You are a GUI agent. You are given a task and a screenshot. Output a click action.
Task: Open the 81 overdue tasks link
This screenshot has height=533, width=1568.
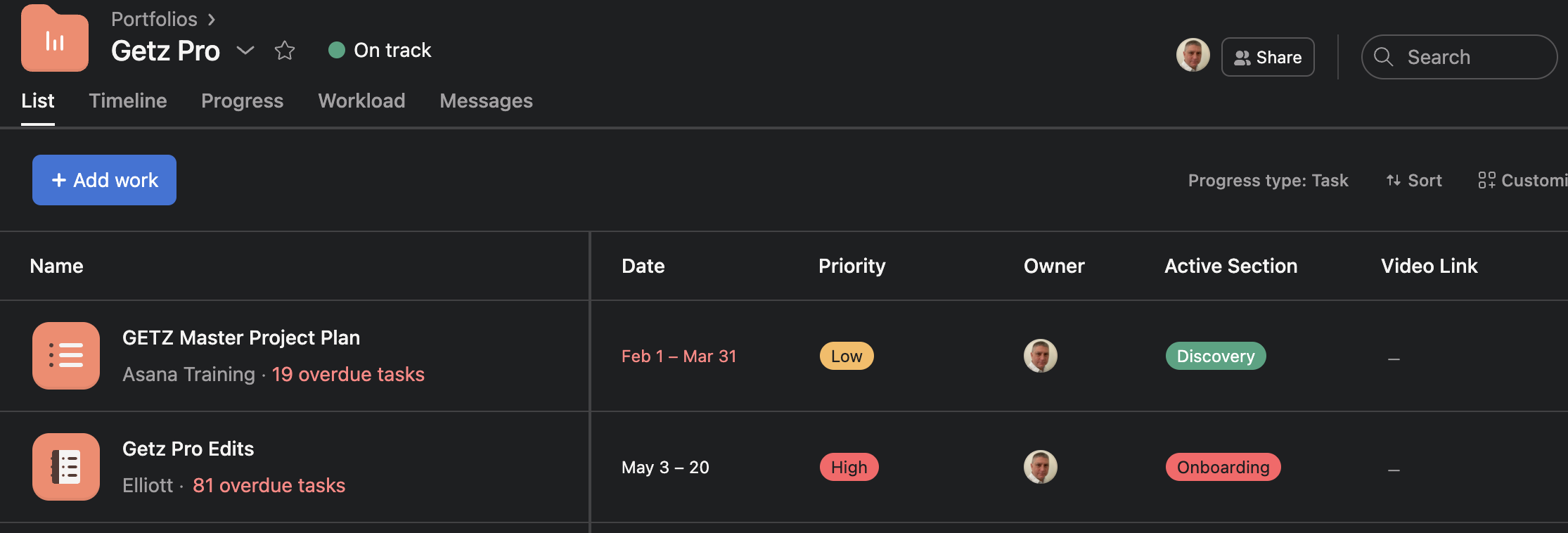point(269,485)
